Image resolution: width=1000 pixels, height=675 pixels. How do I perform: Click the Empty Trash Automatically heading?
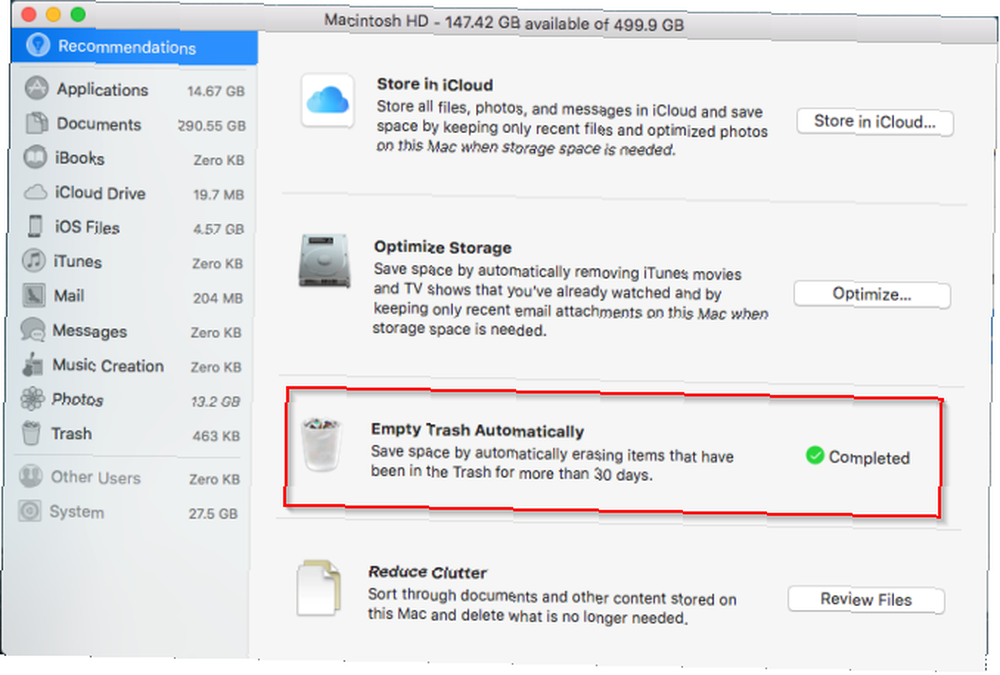click(477, 430)
